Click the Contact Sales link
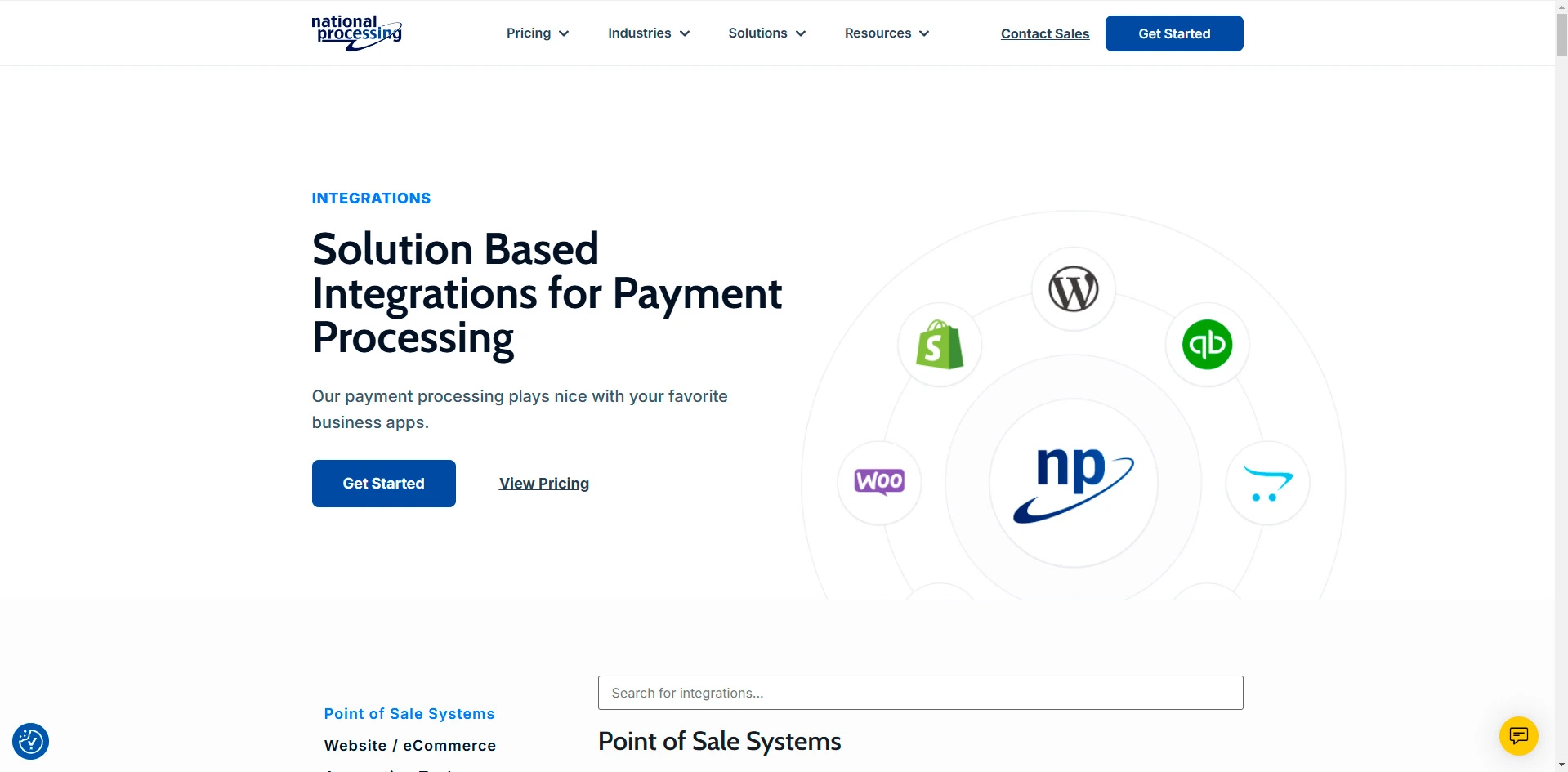1568x772 pixels. 1045,33
